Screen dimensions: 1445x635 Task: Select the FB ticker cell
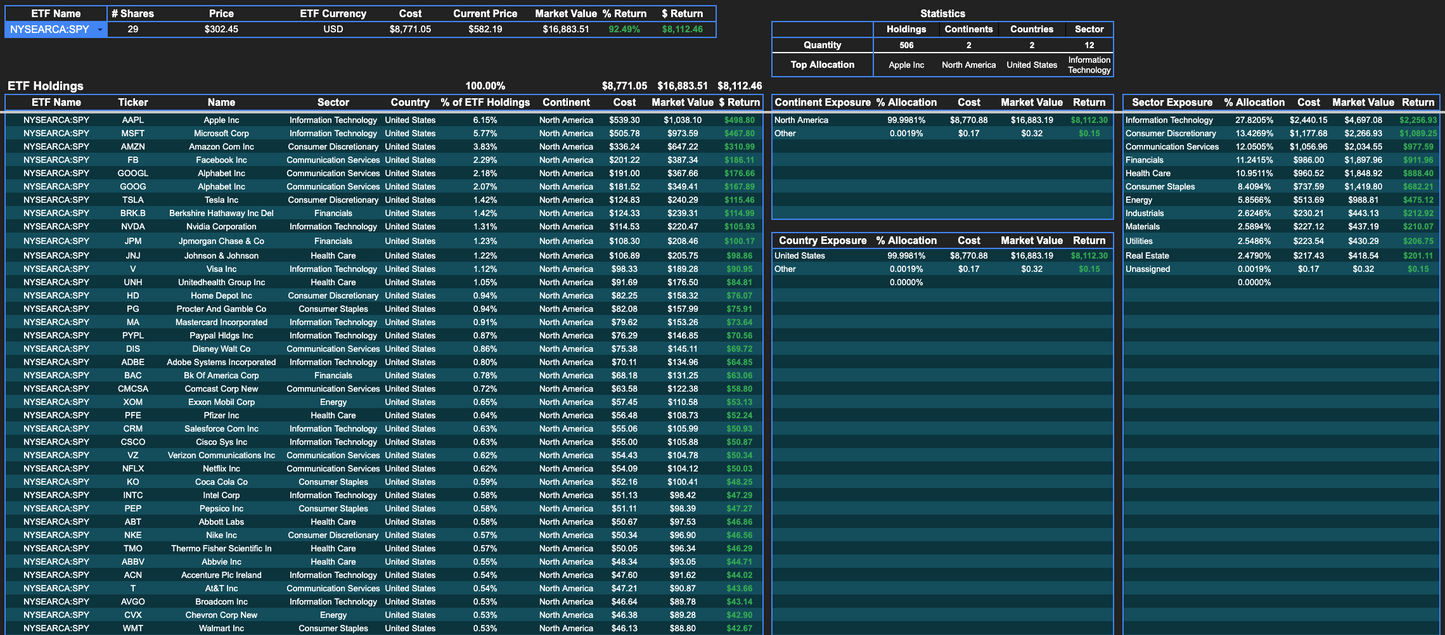pyautogui.click(x=133, y=160)
